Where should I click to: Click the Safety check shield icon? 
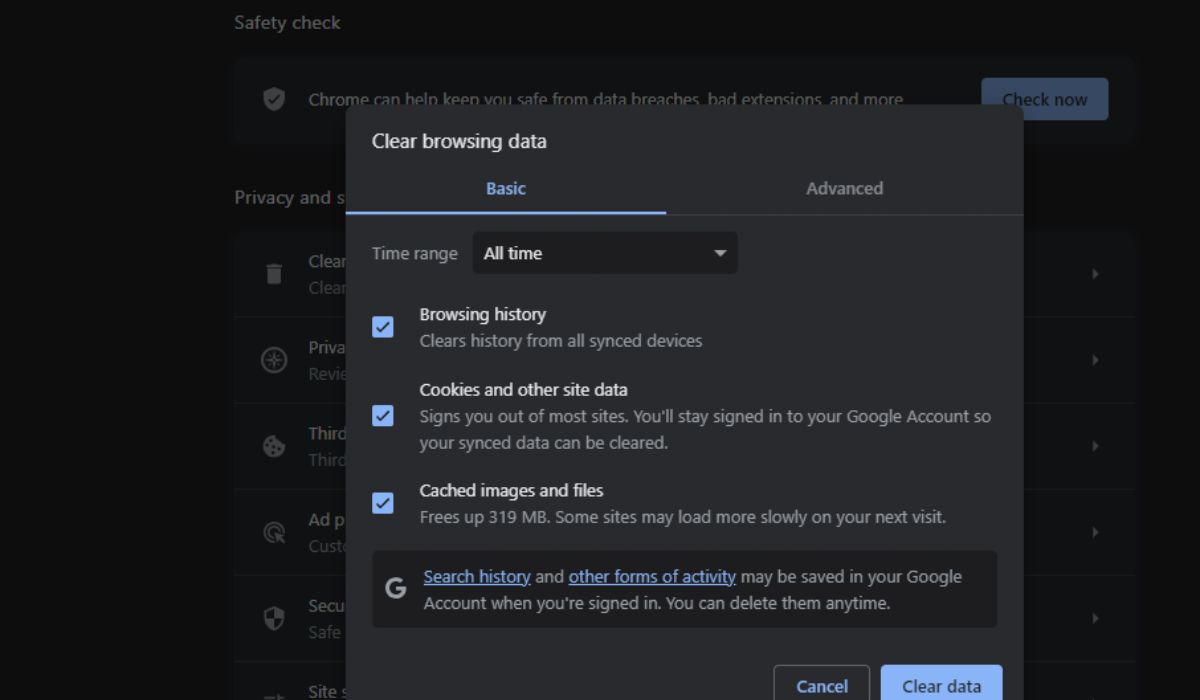point(274,99)
